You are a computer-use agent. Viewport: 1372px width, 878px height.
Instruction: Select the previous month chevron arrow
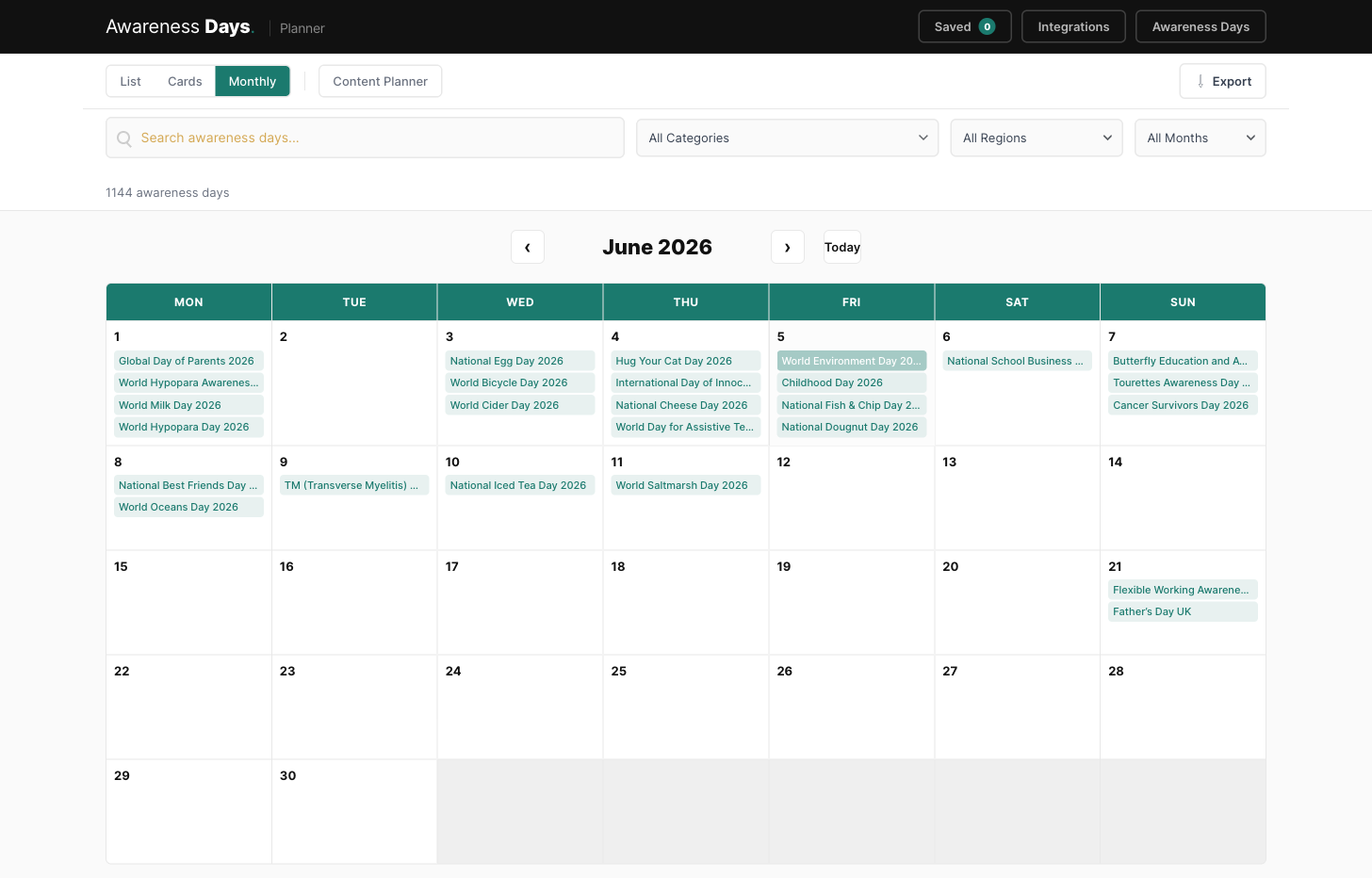[528, 247]
